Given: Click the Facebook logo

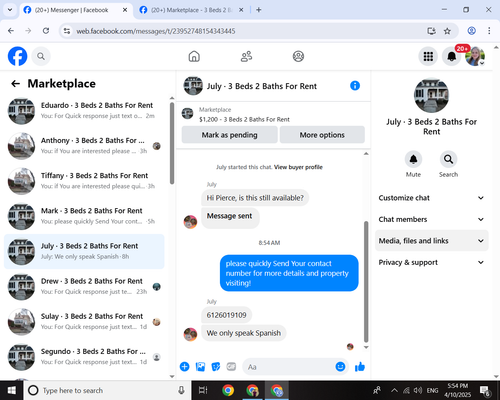Looking at the screenshot, I should coord(17,56).
